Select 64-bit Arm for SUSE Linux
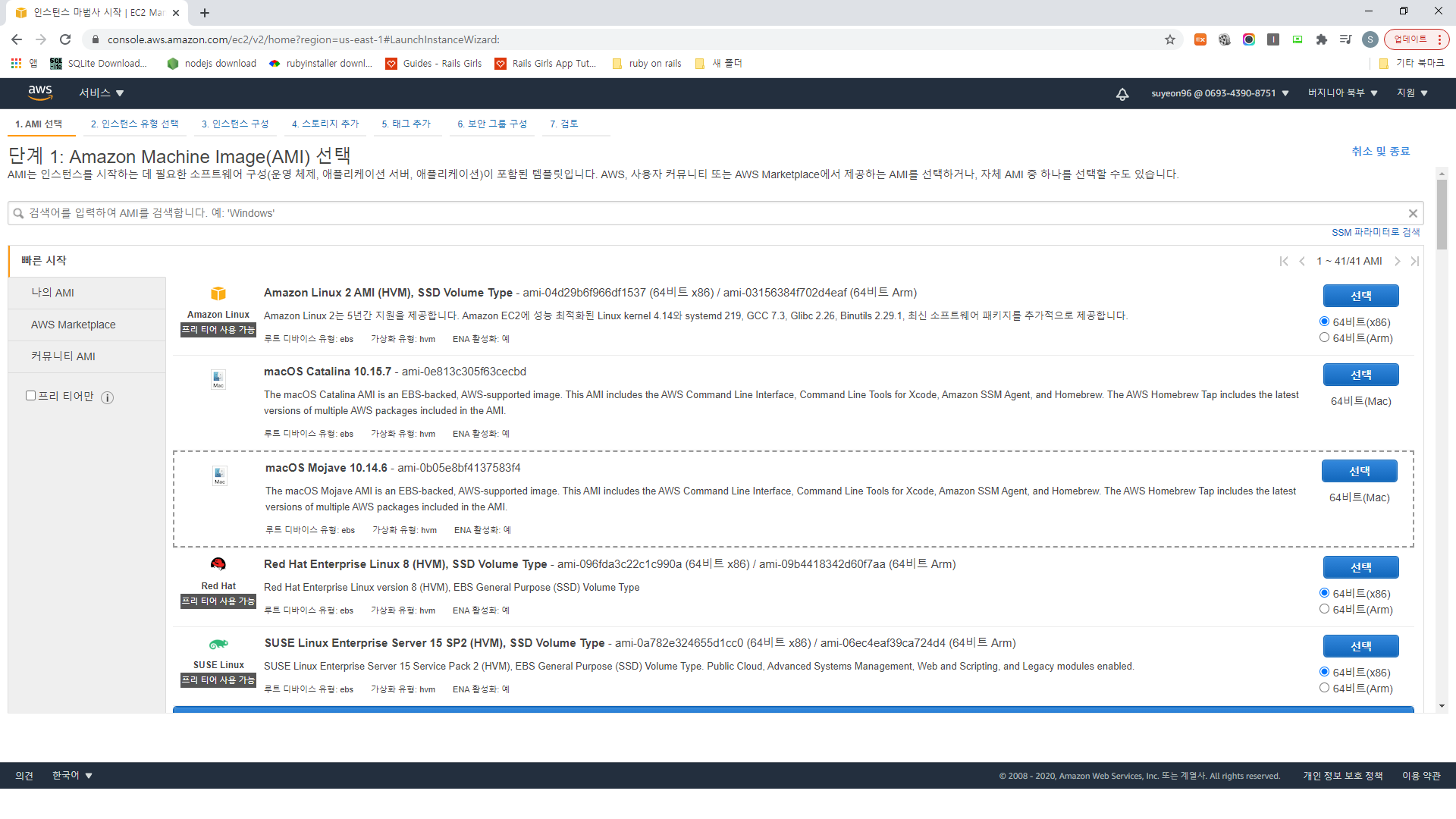The height and width of the screenshot is (819, 1456). 1324,688
